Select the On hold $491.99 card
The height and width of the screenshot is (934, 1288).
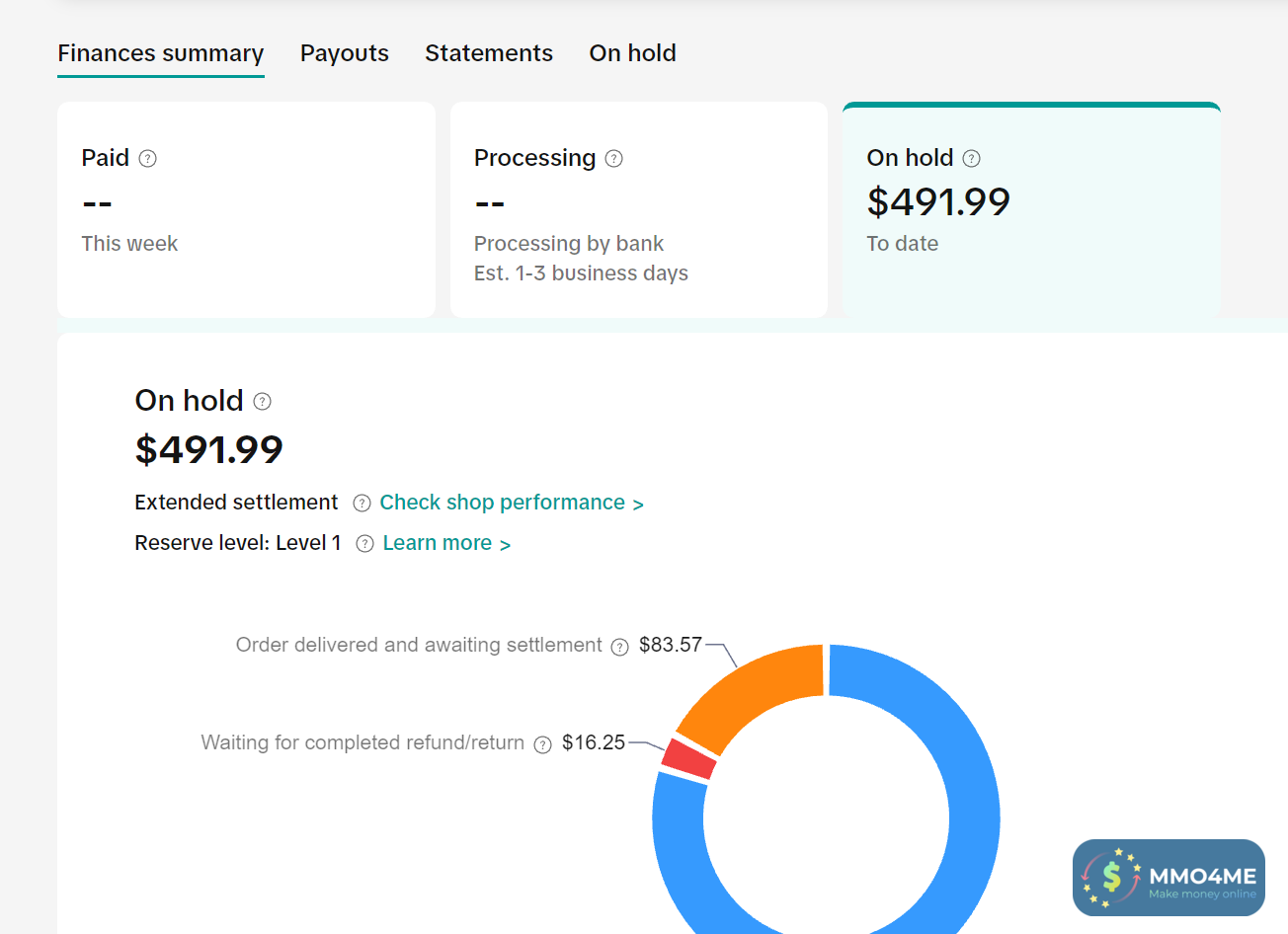coord(1030,209)
